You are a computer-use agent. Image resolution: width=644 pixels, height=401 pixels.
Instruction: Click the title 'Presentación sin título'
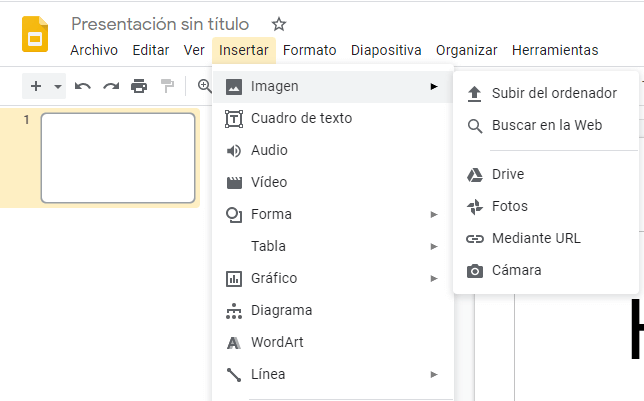point(160,24)
